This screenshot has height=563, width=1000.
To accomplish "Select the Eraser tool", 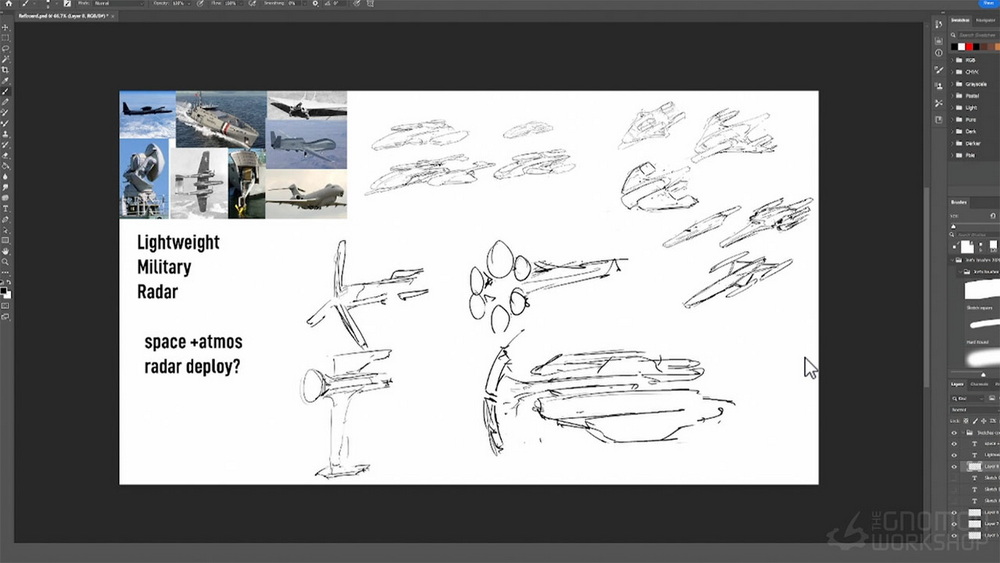I will [5, 156].
